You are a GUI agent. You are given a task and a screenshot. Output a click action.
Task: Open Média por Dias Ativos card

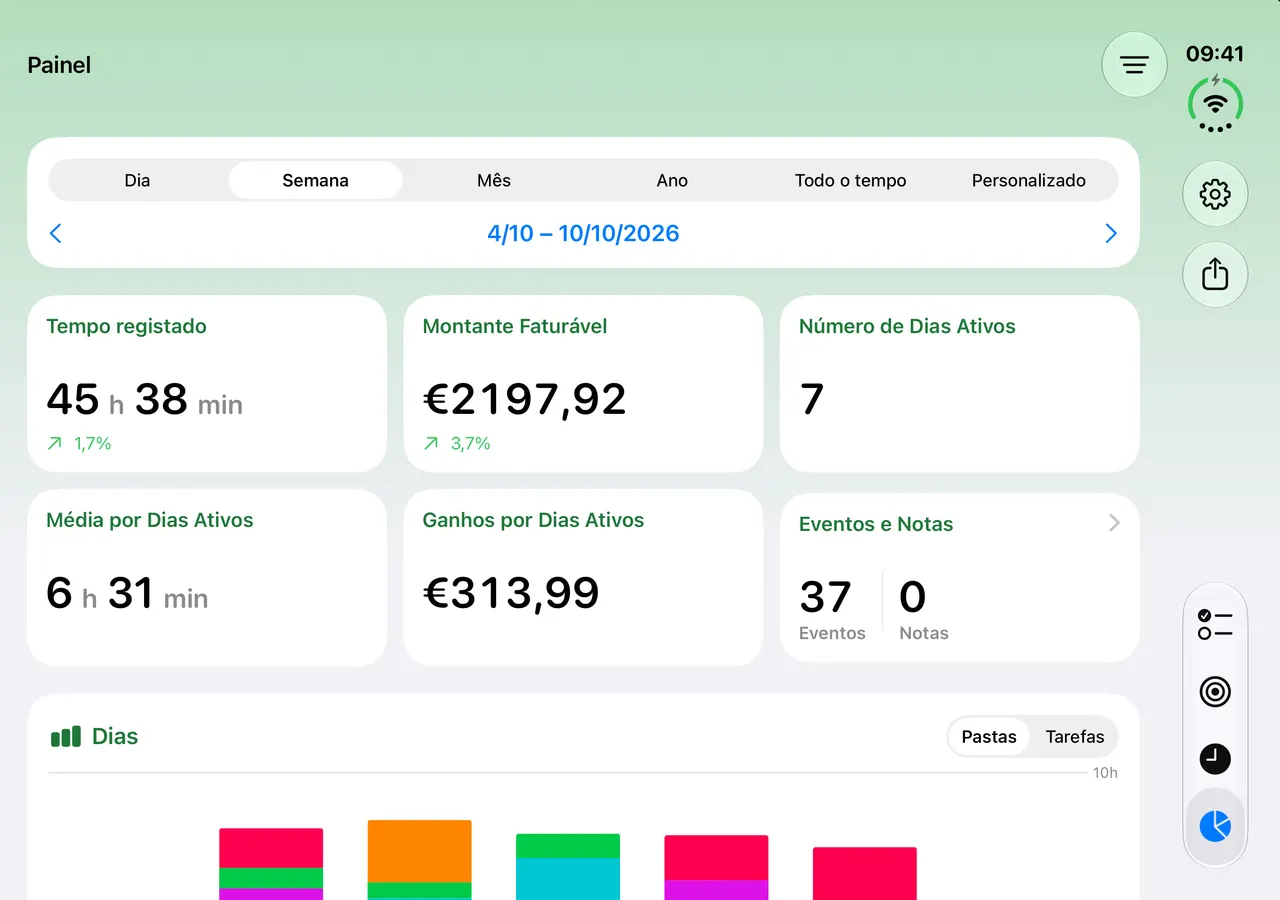(x=207, y=578)
